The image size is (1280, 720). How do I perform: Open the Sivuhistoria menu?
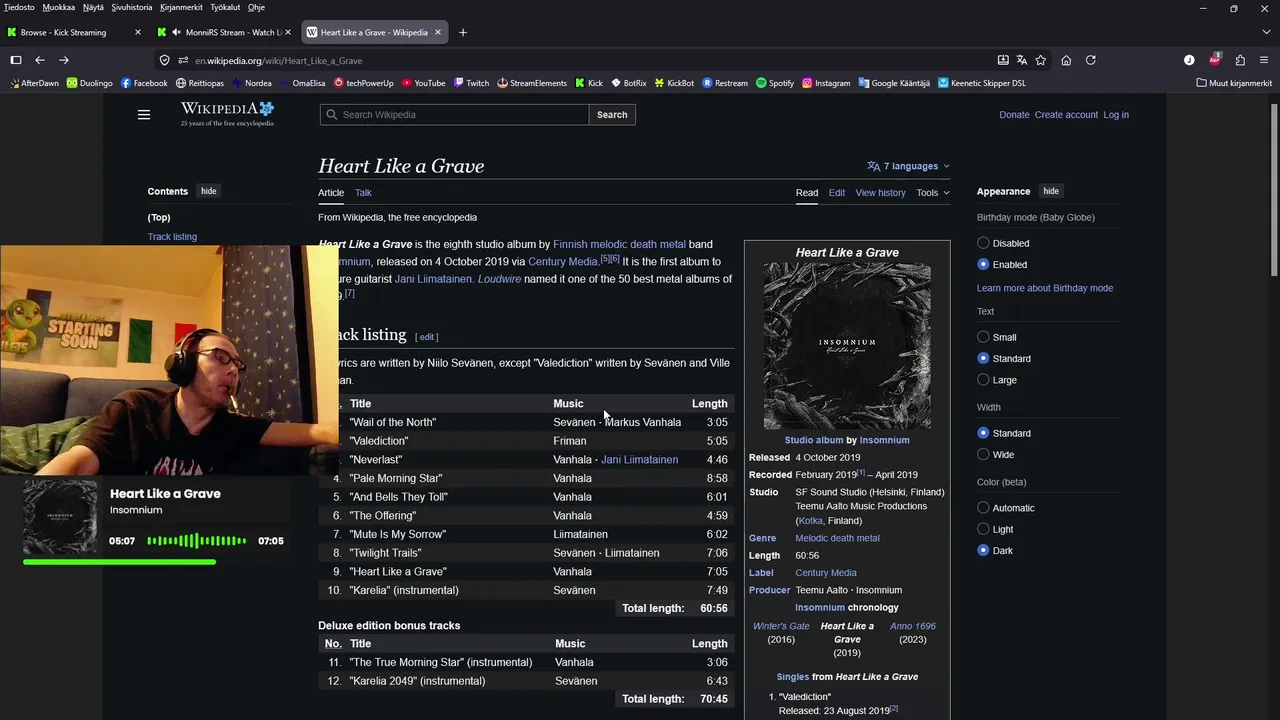click(x=132, y=7)
